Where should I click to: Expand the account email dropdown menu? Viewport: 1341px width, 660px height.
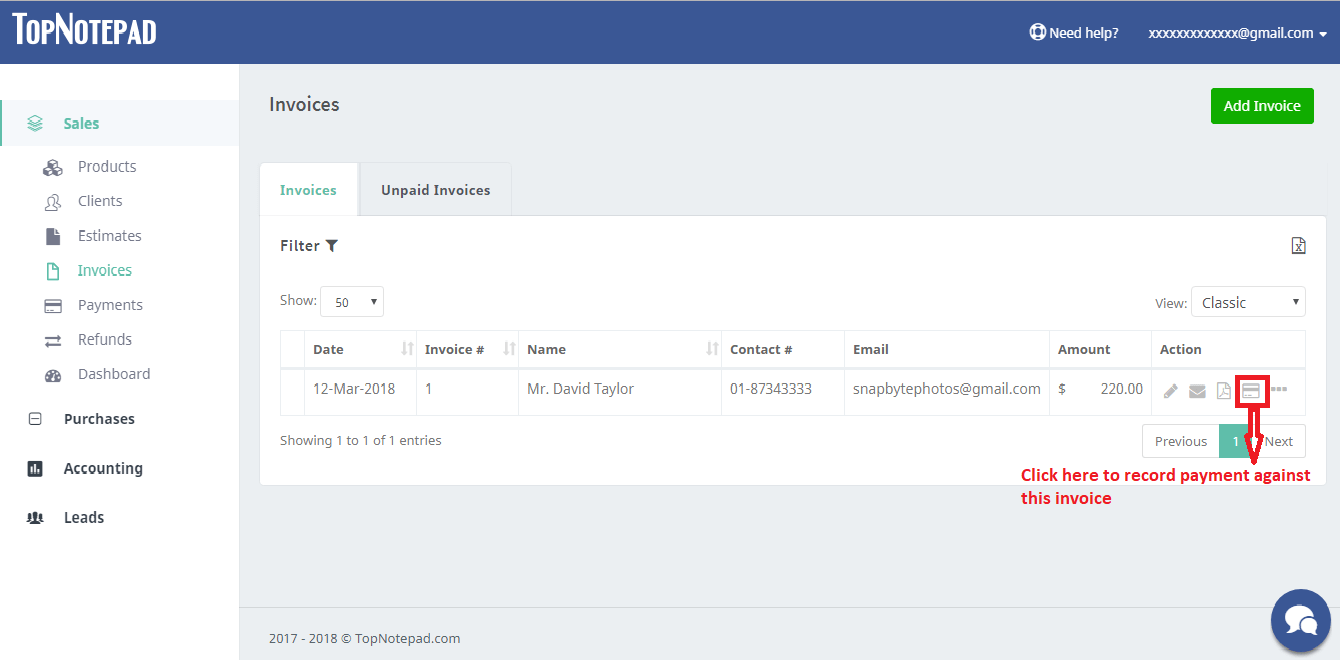click(x=1238, y=33)
